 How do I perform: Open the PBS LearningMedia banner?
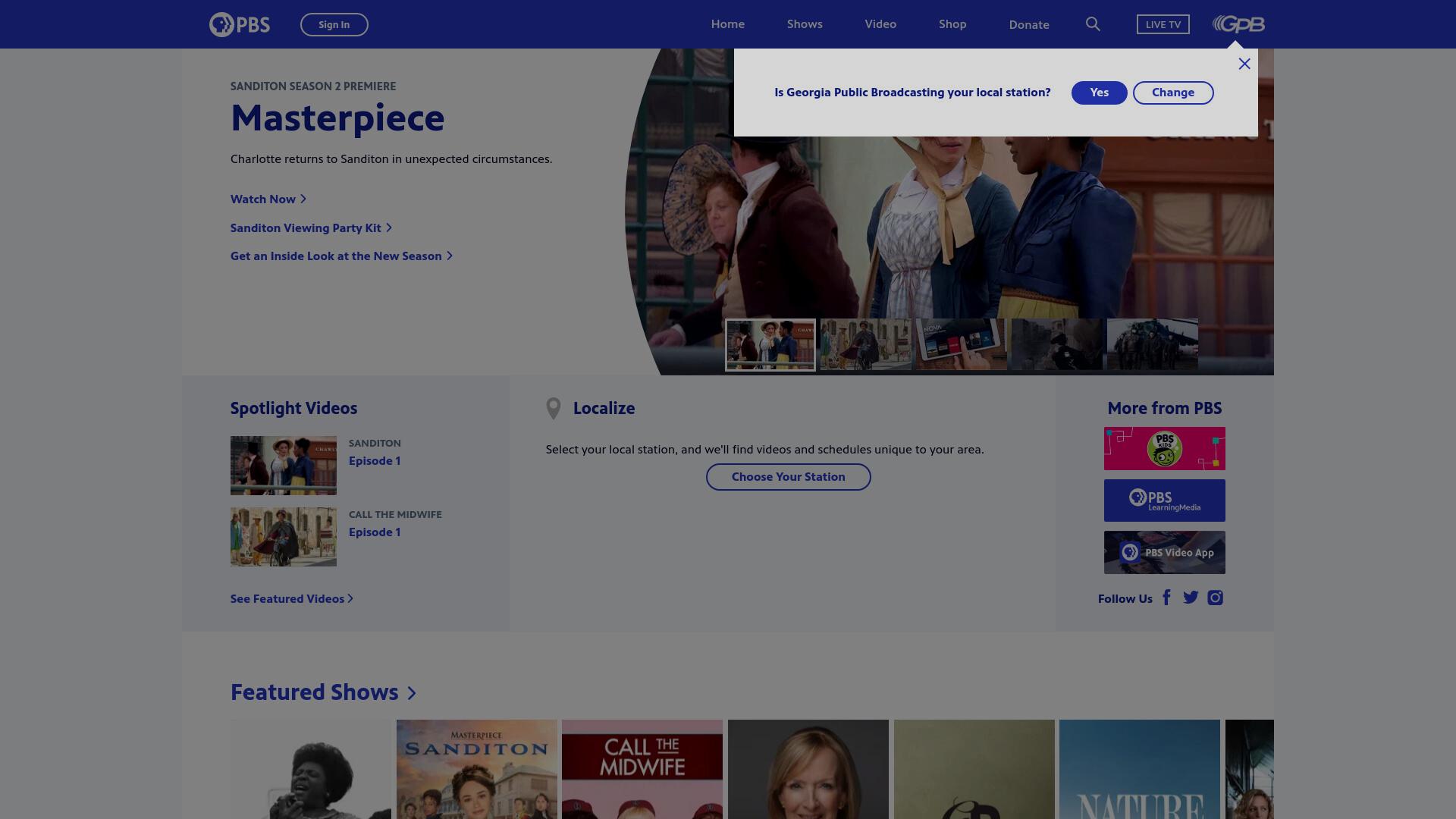(1165, 500)
